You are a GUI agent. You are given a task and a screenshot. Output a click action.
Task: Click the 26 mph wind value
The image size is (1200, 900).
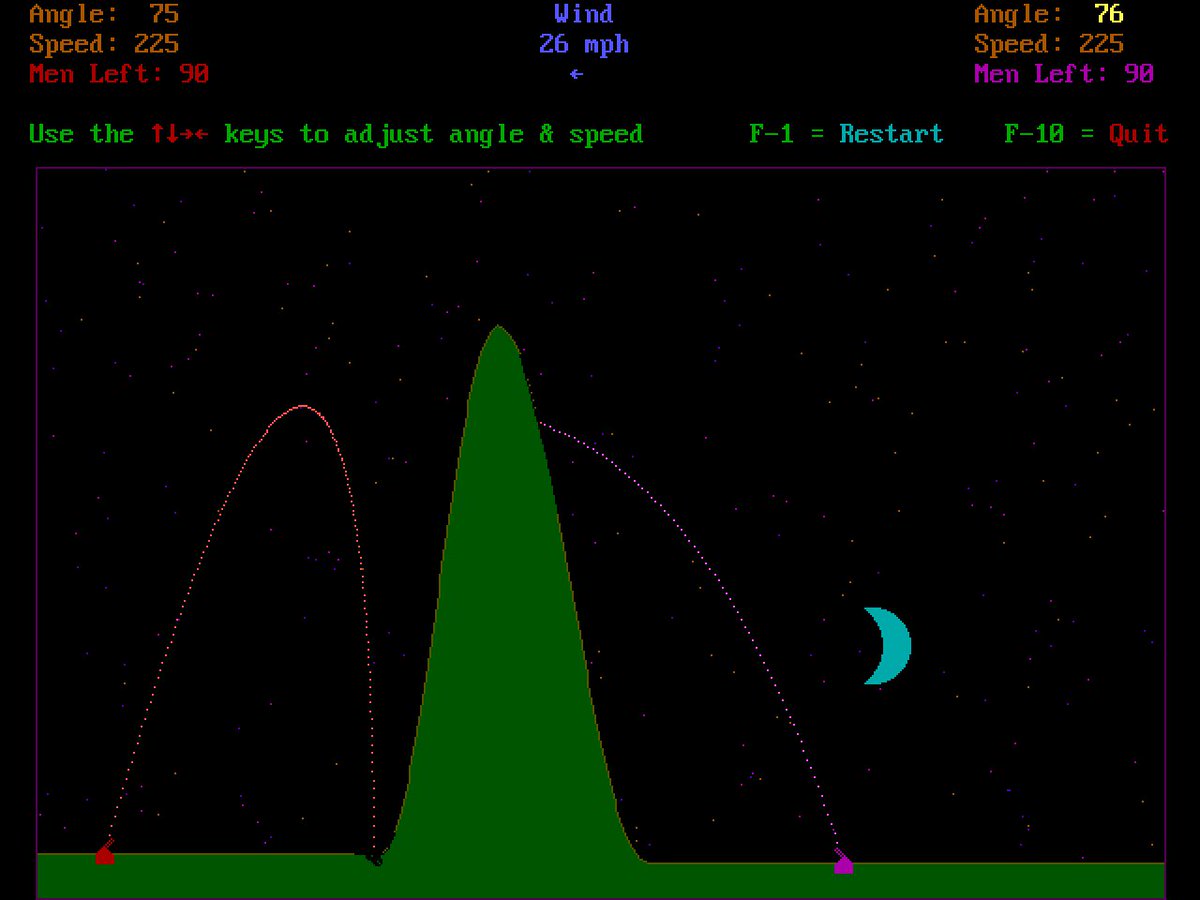pyautogui.click(x=584, y=44)
